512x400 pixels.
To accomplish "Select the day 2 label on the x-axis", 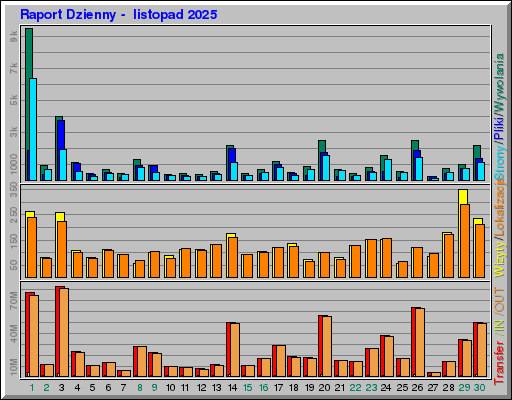I will pyautogui.click(x=46, y=388).
